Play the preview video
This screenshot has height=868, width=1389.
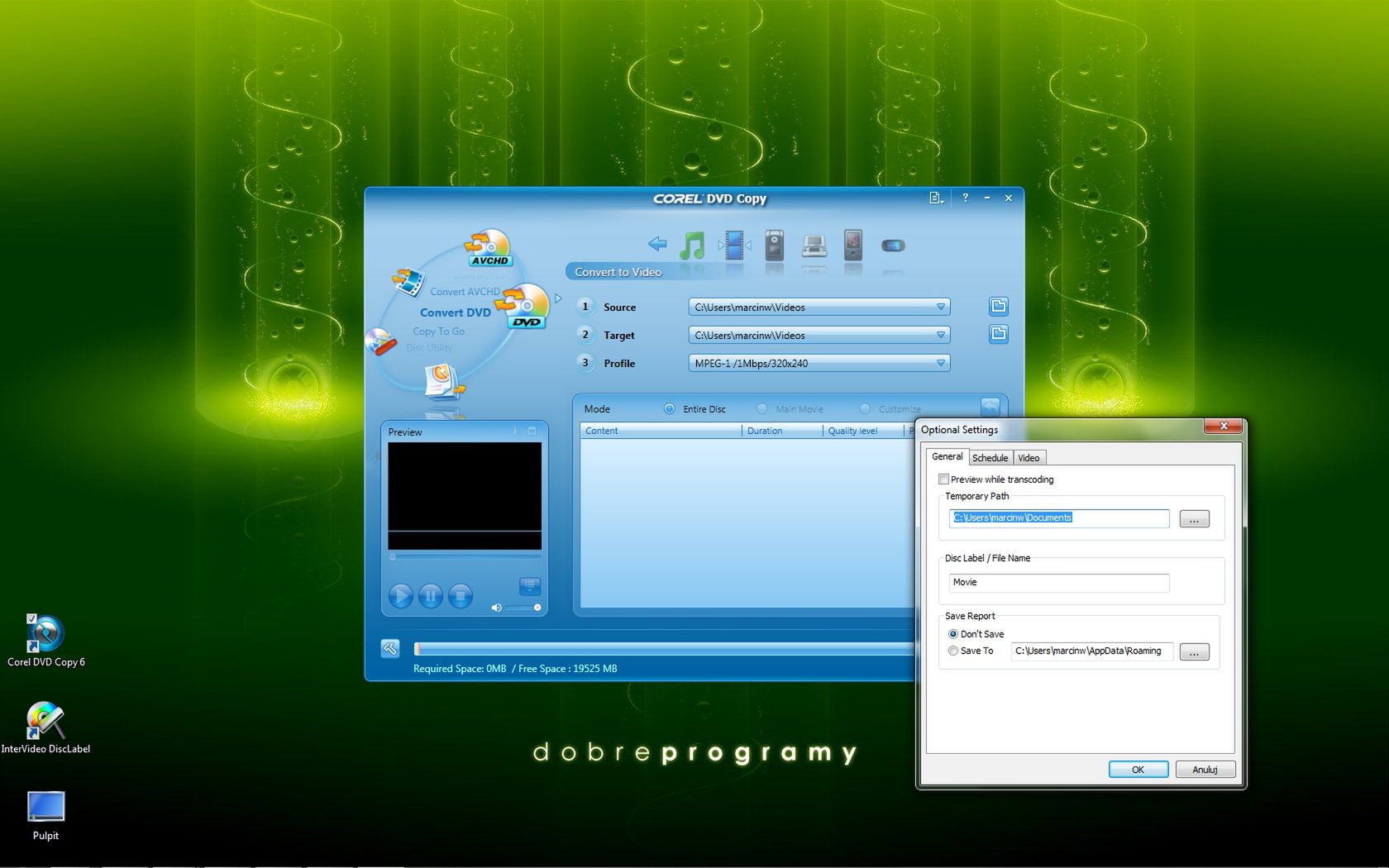(x=400, y=595)
